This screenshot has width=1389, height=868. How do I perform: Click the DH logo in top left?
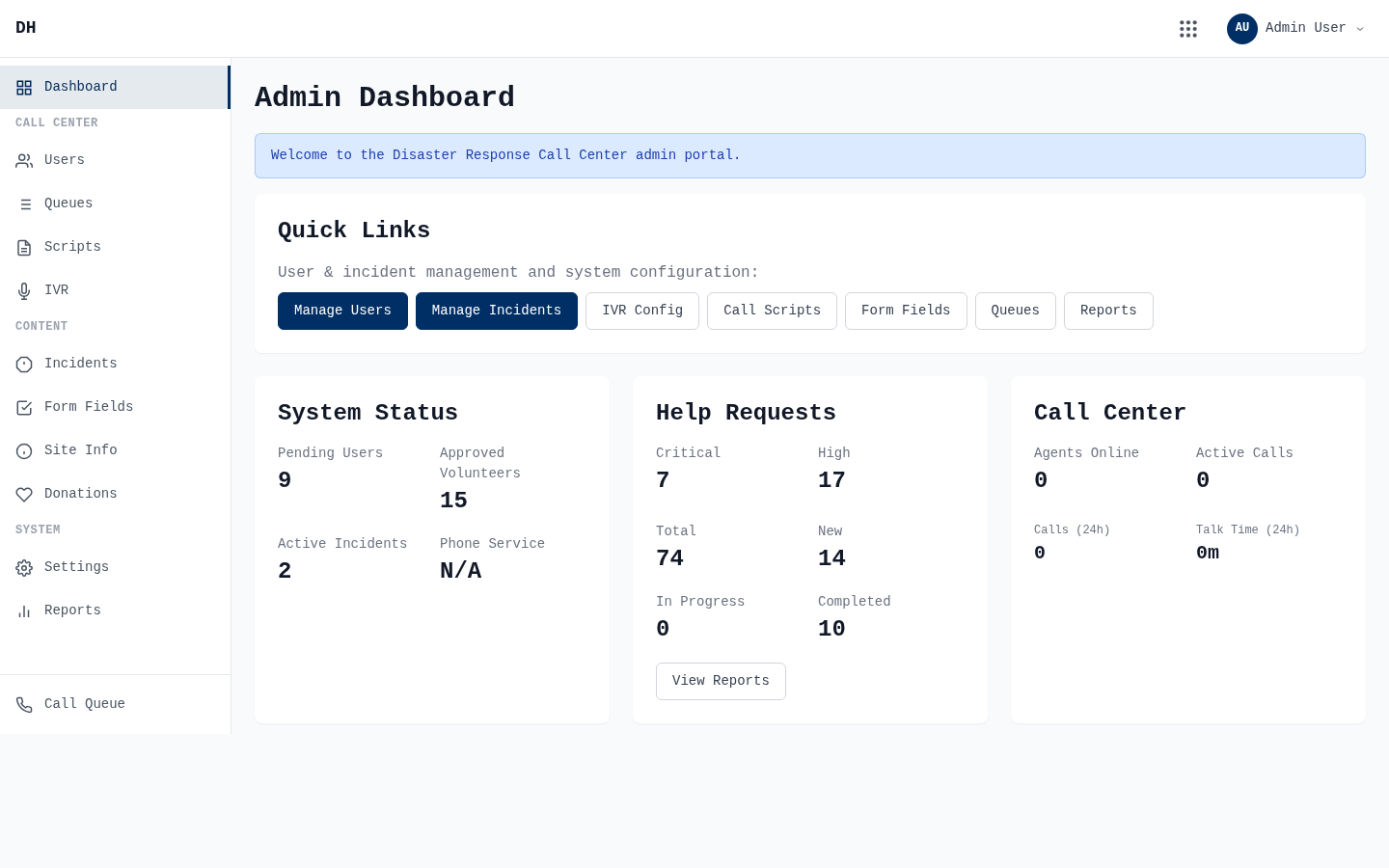tap(26, 27)
